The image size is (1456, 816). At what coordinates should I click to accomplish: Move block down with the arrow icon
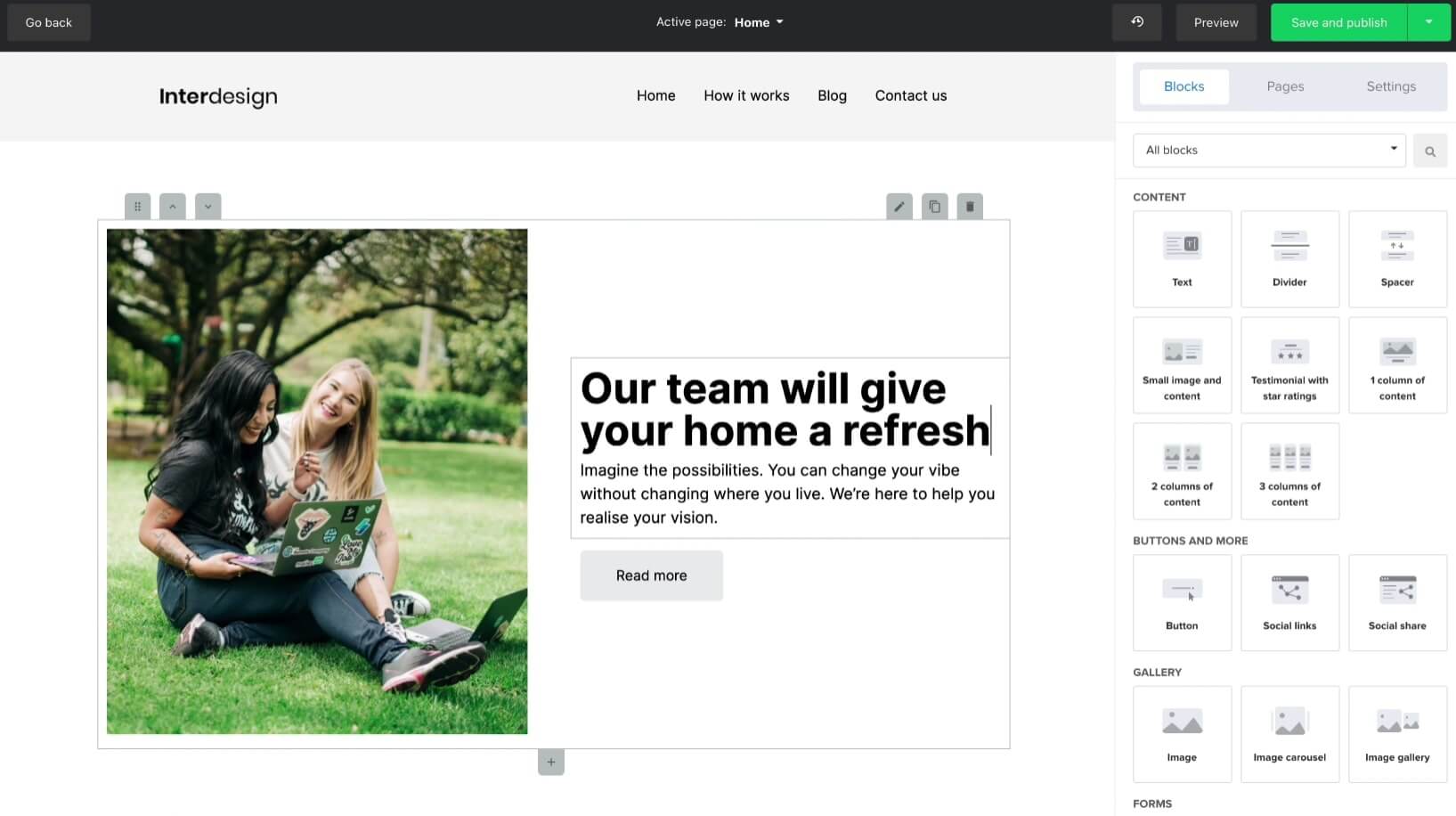pyautogui.click(x=207, y=207)
